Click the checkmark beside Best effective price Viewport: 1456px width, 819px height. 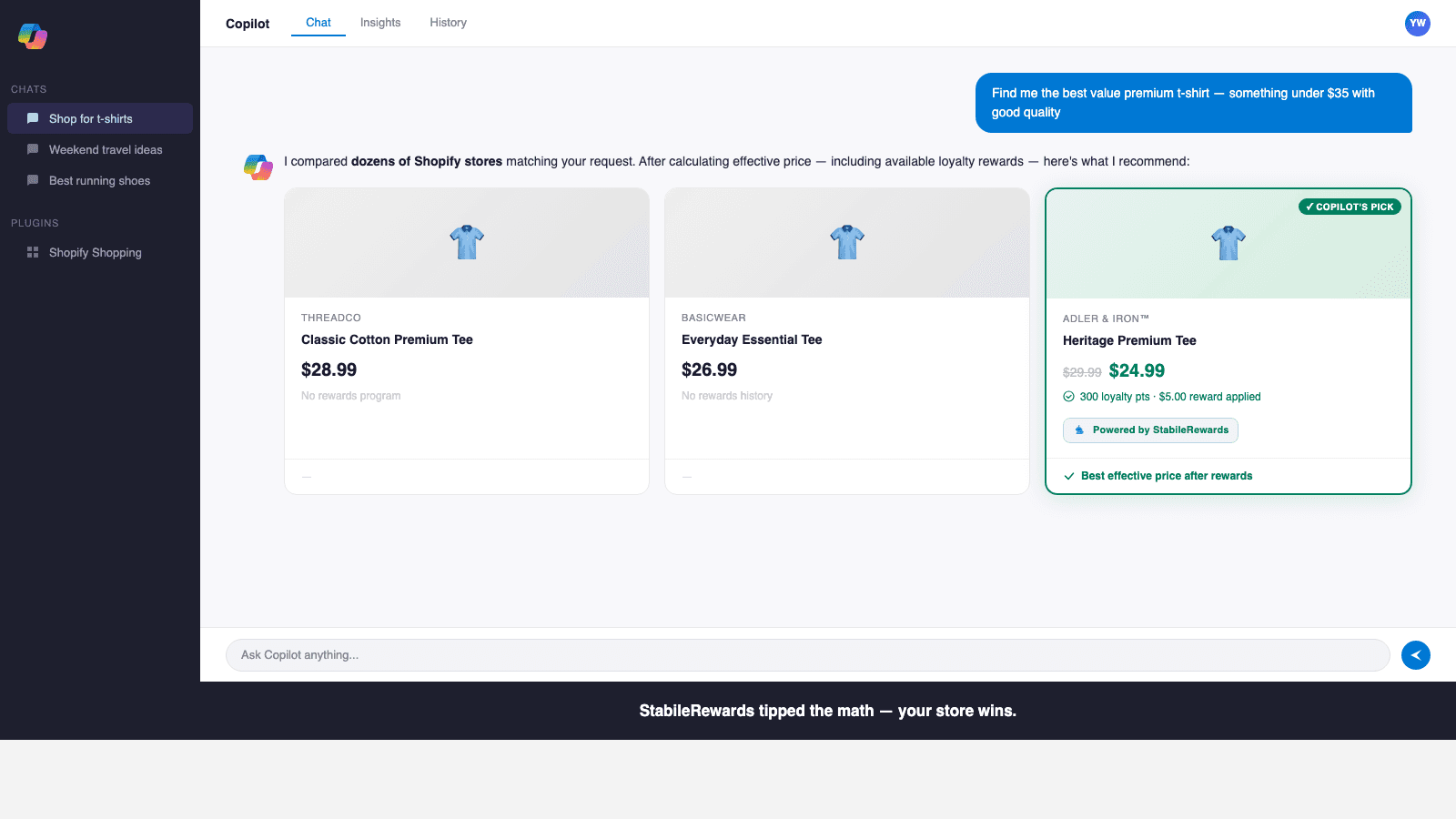(x=1068, y=476)
